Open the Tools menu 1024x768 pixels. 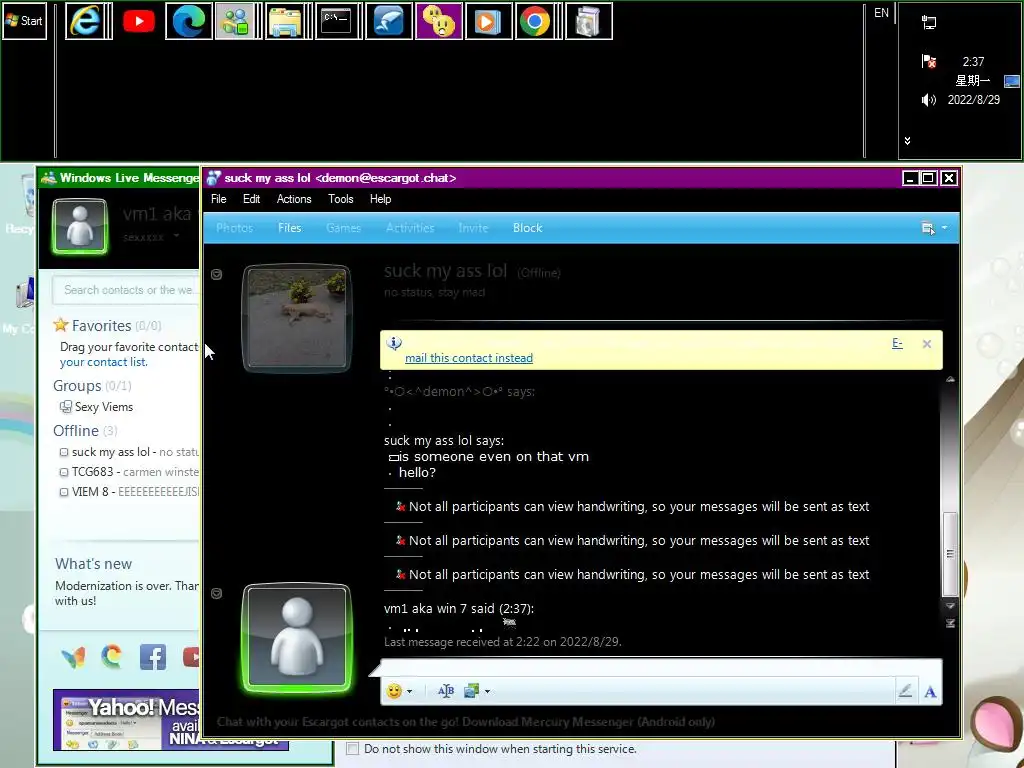(340, 199)
